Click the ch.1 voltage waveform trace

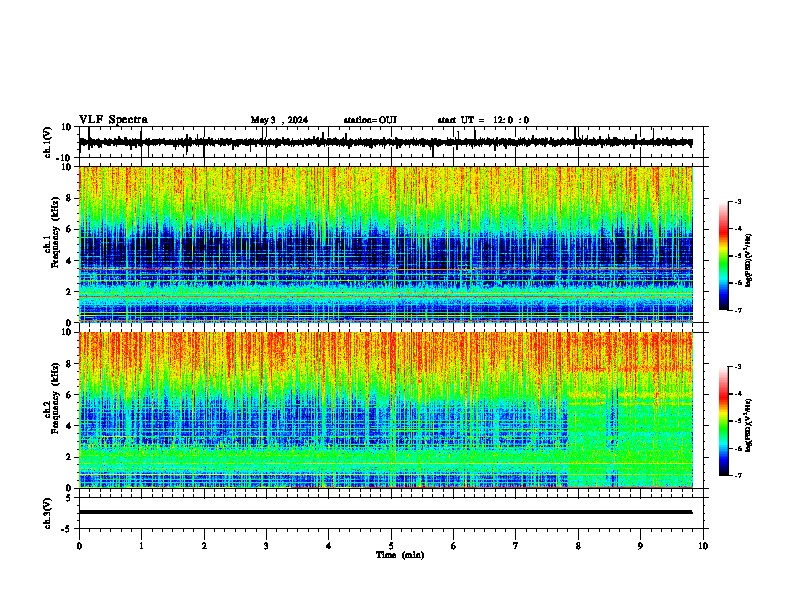(385, 142)
